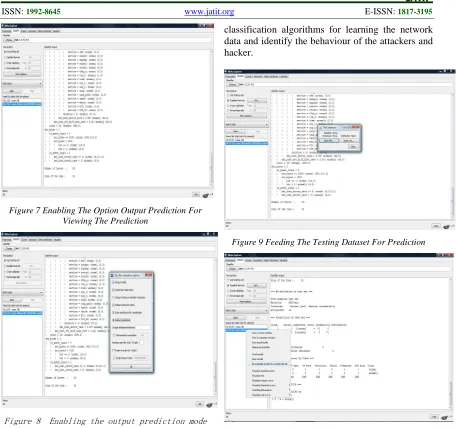Close the evaluation options dialog in Figure 8
The width and height of the screenshot is (456, 428).
coord(149,275)
